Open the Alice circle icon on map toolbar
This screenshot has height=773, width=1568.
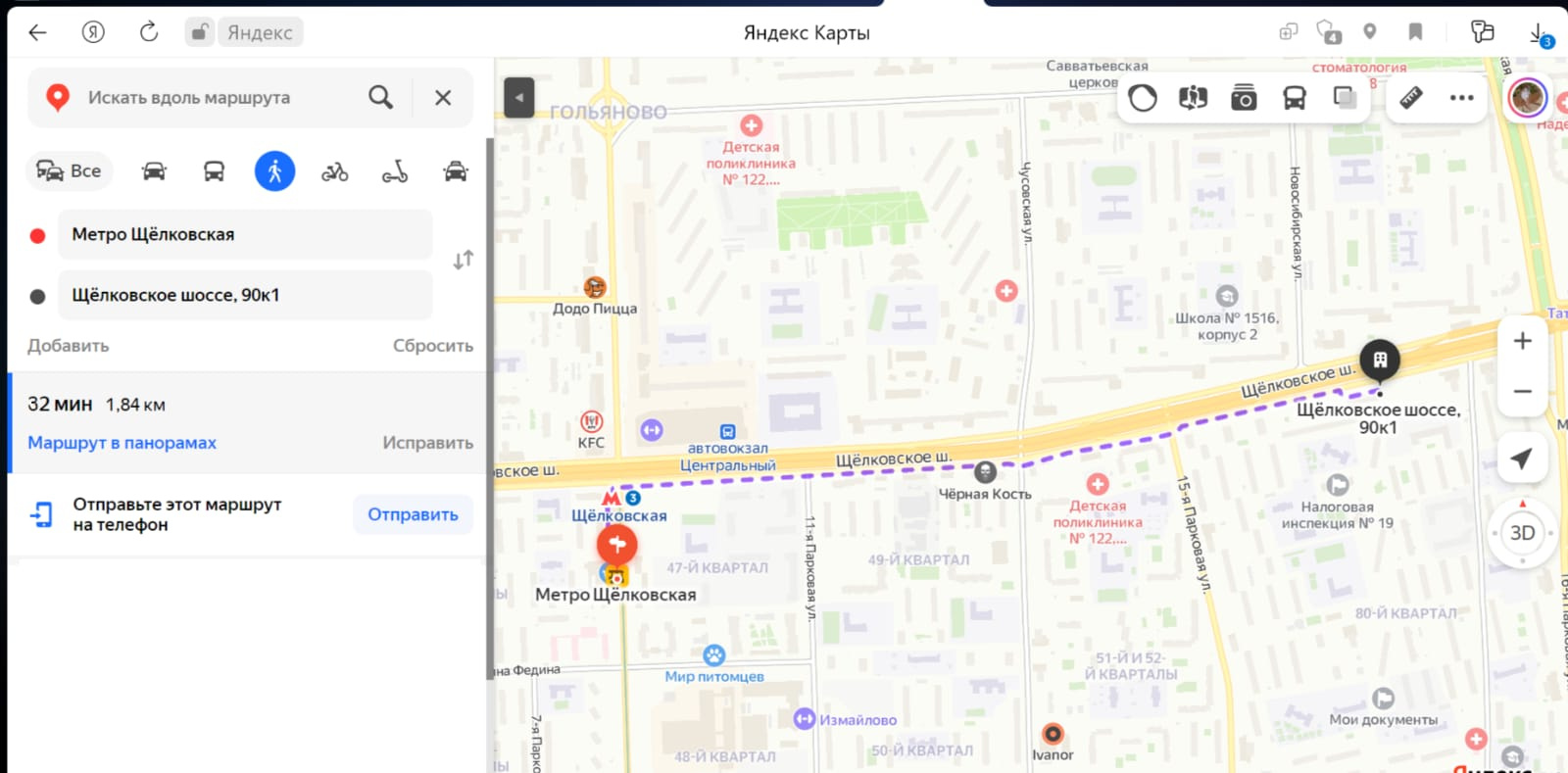tap(1143, 98)
